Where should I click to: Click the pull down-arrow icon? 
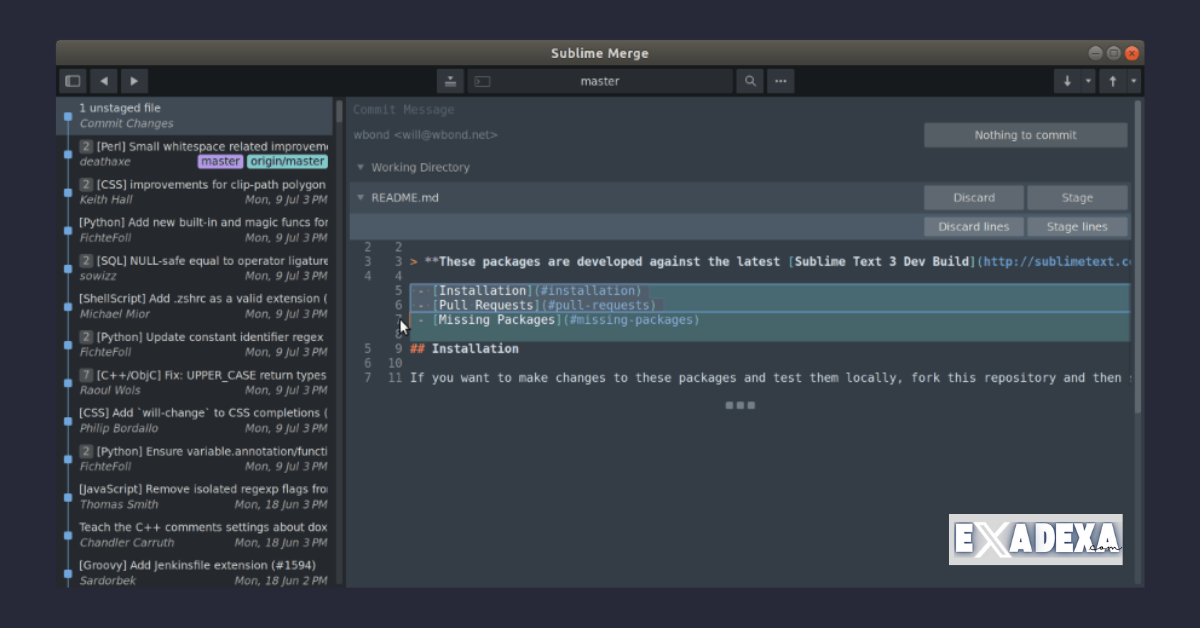tap(1068, 81)
